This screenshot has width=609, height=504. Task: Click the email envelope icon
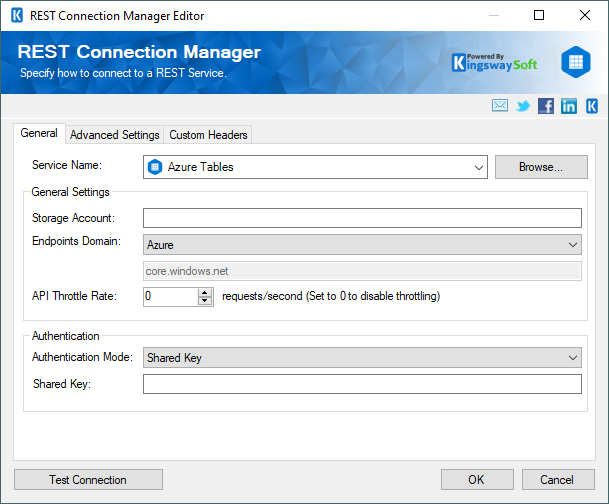point(499,105)
